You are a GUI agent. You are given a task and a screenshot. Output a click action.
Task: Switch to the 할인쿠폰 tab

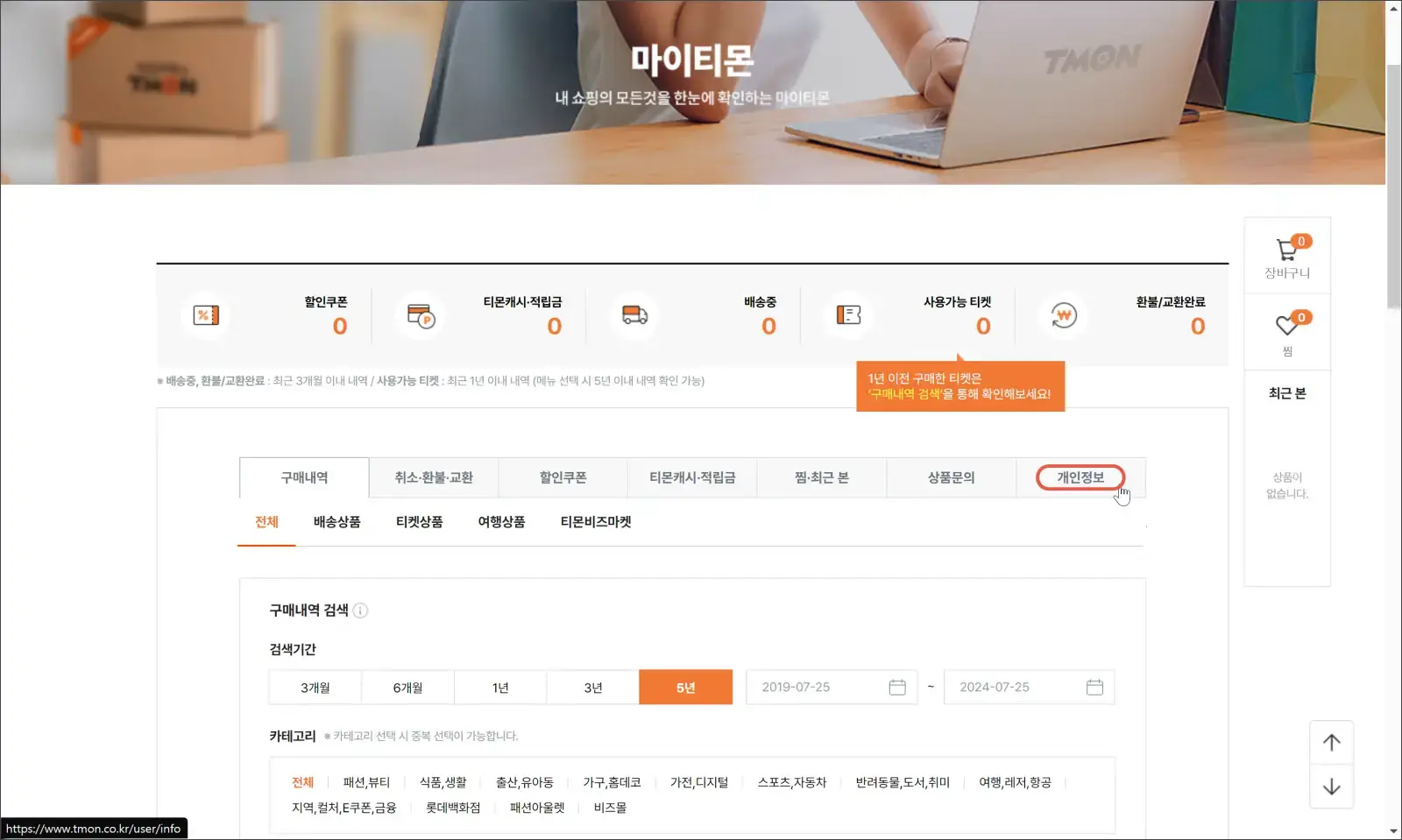tap(563, 477)
